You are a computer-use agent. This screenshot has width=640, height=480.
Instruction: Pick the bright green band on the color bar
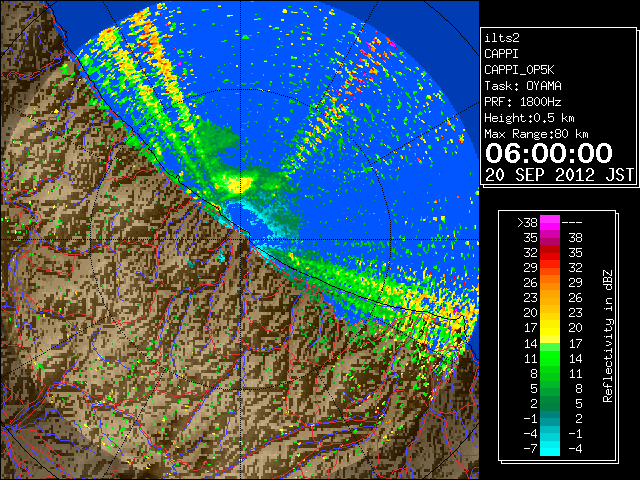tap(550, 358)
